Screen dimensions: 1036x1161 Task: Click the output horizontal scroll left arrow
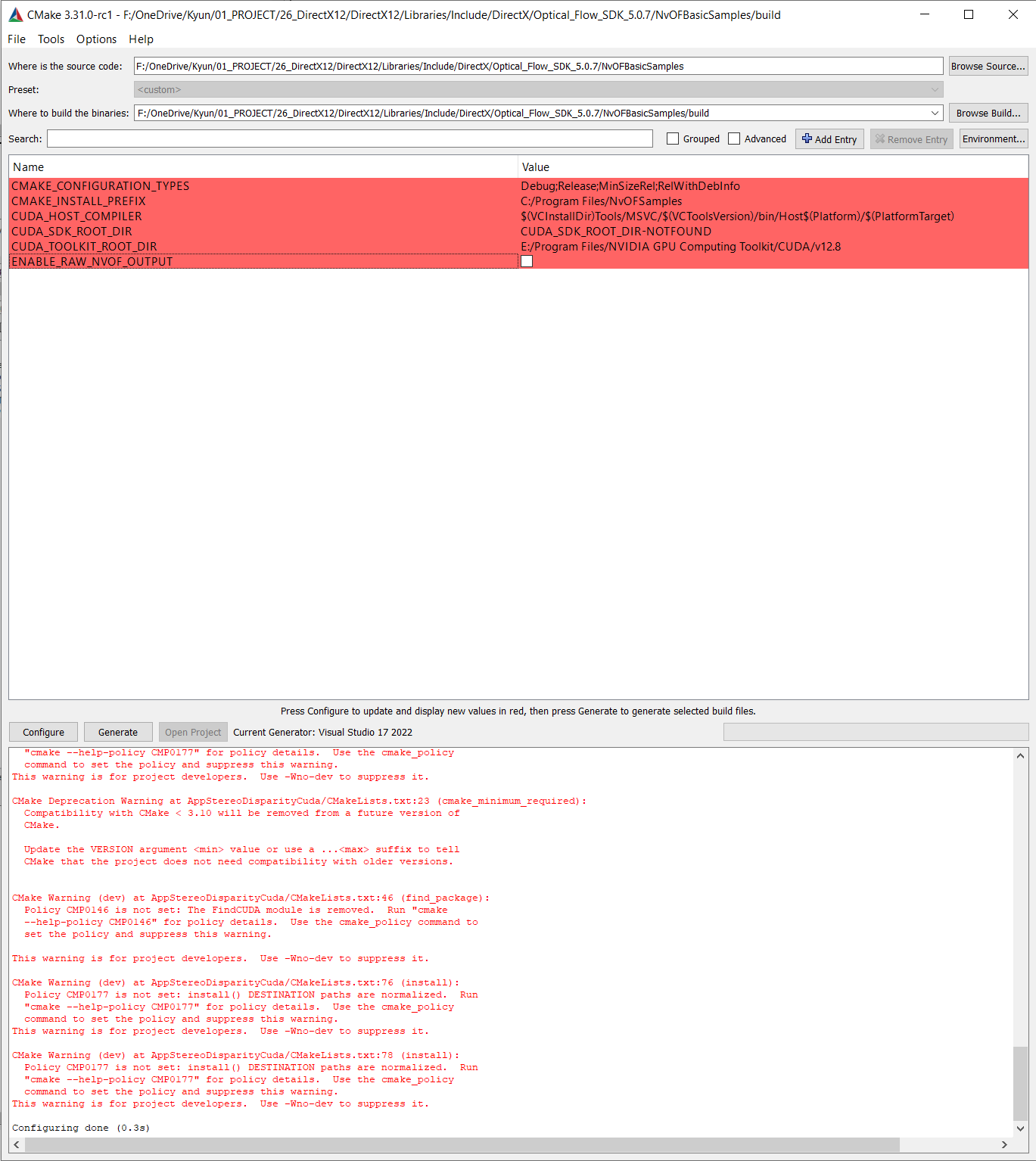pos(17,1144)
